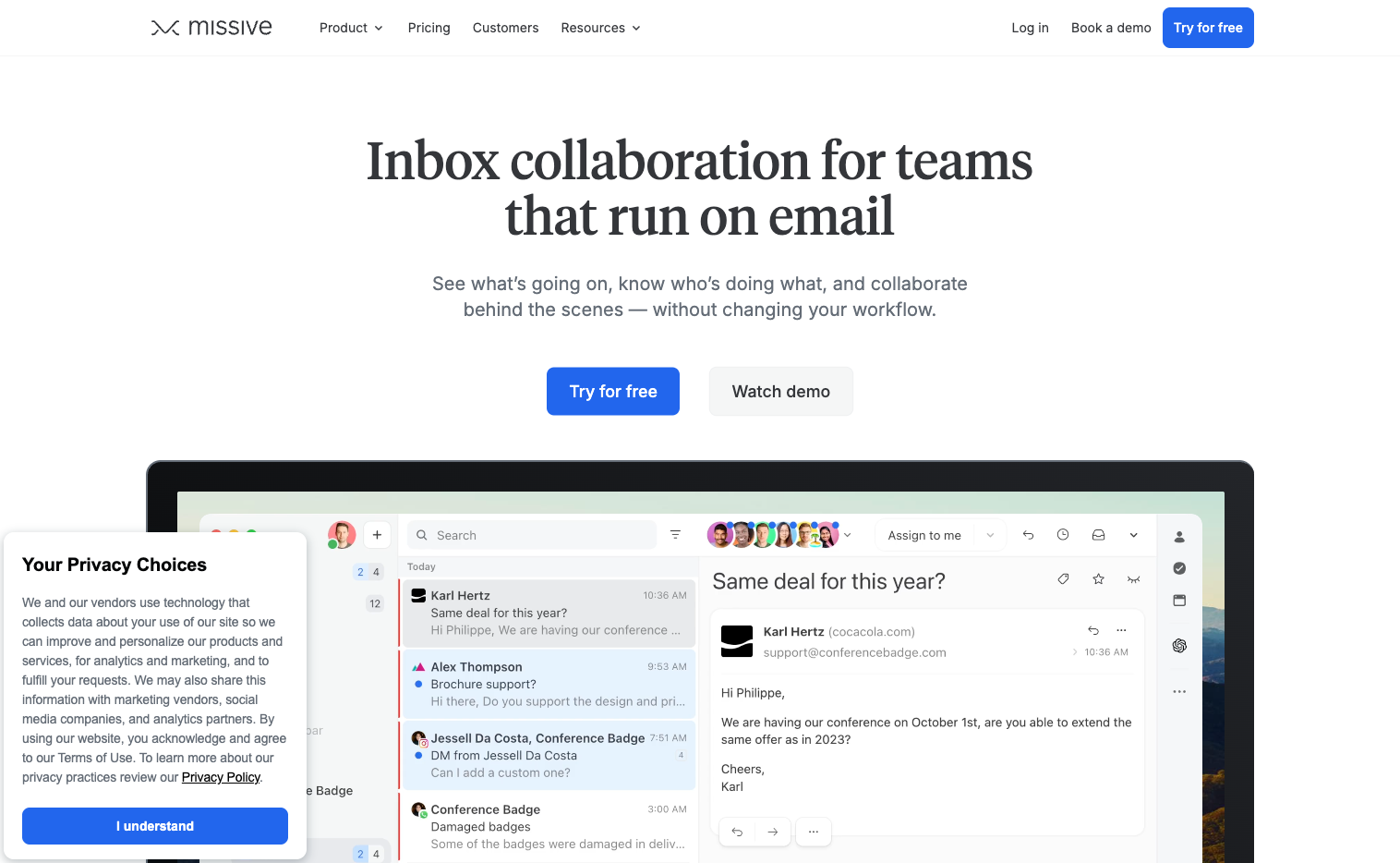
Task: Open the Pricing menu item
Action: tap(428, 28)
